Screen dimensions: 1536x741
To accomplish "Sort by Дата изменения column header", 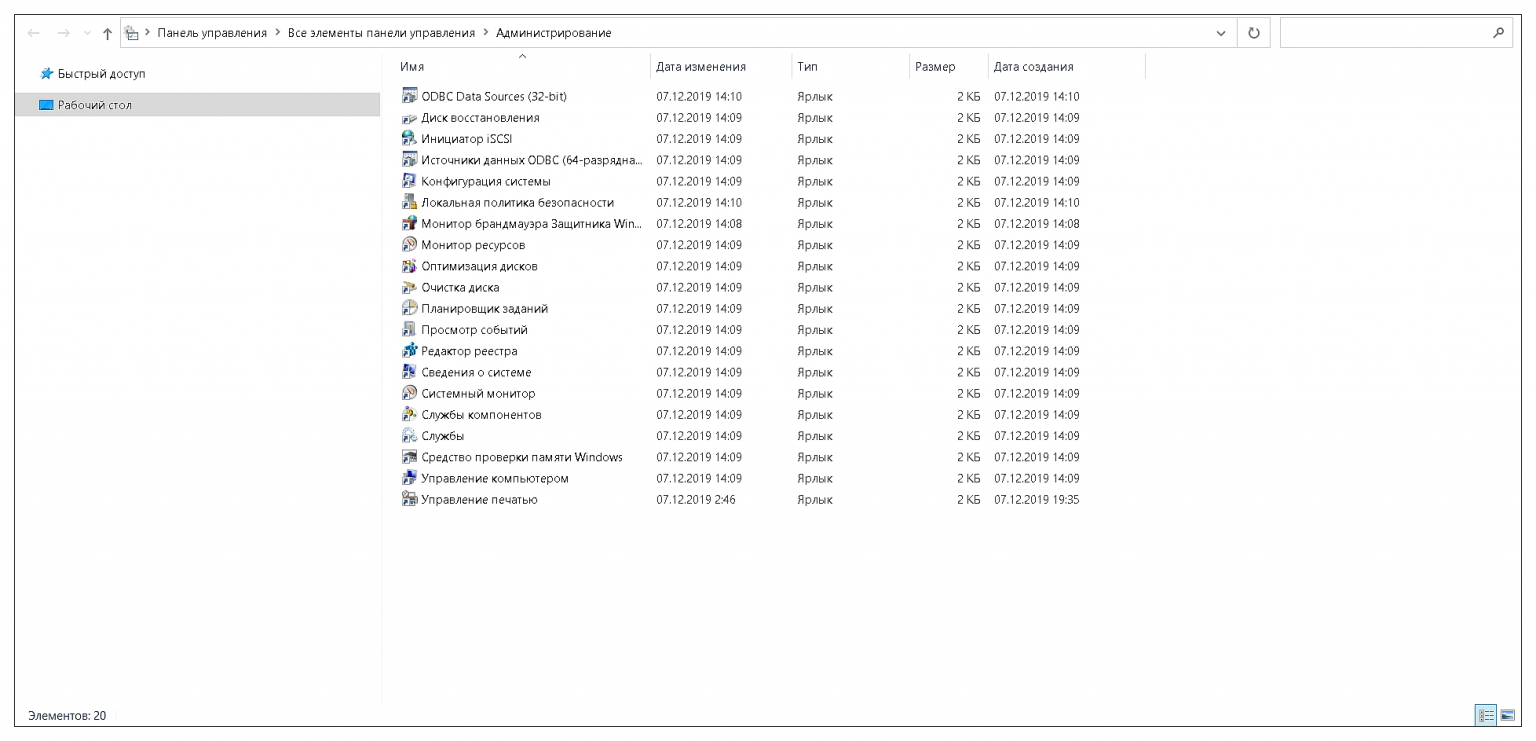I will (x=701, y=67).
